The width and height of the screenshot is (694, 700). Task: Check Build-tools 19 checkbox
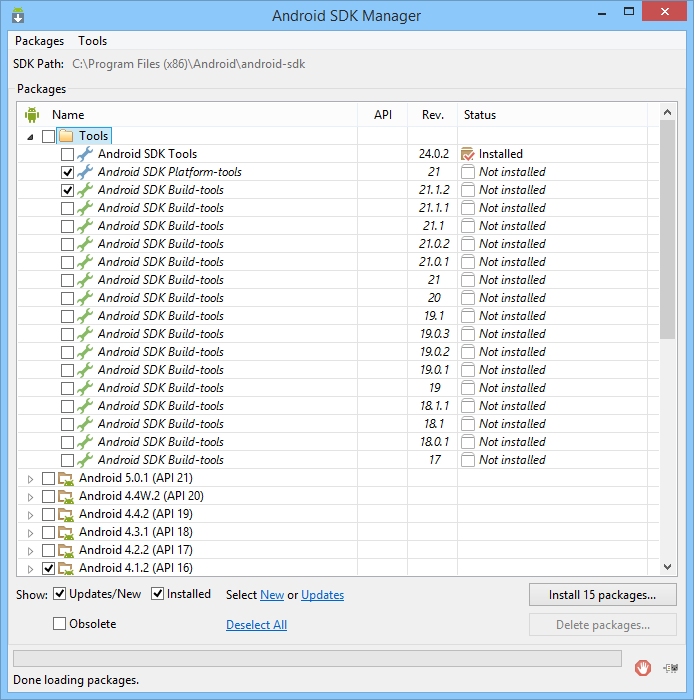[x=67, y=388]
